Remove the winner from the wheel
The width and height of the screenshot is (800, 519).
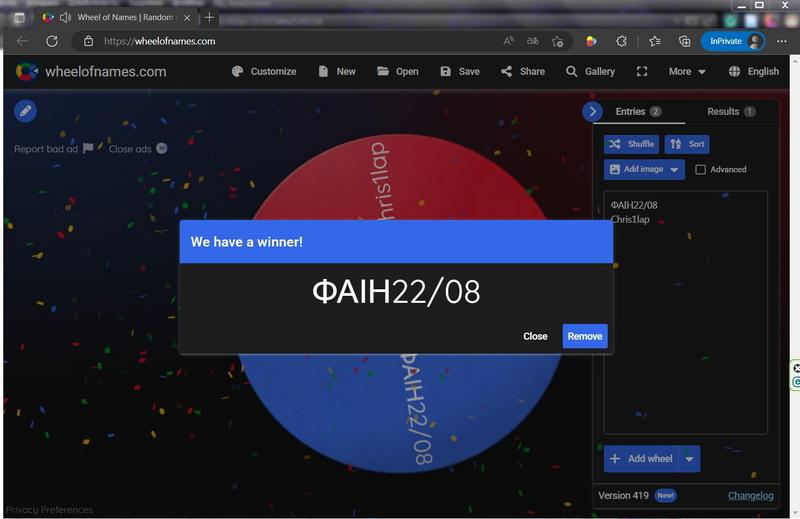[585, 336]
